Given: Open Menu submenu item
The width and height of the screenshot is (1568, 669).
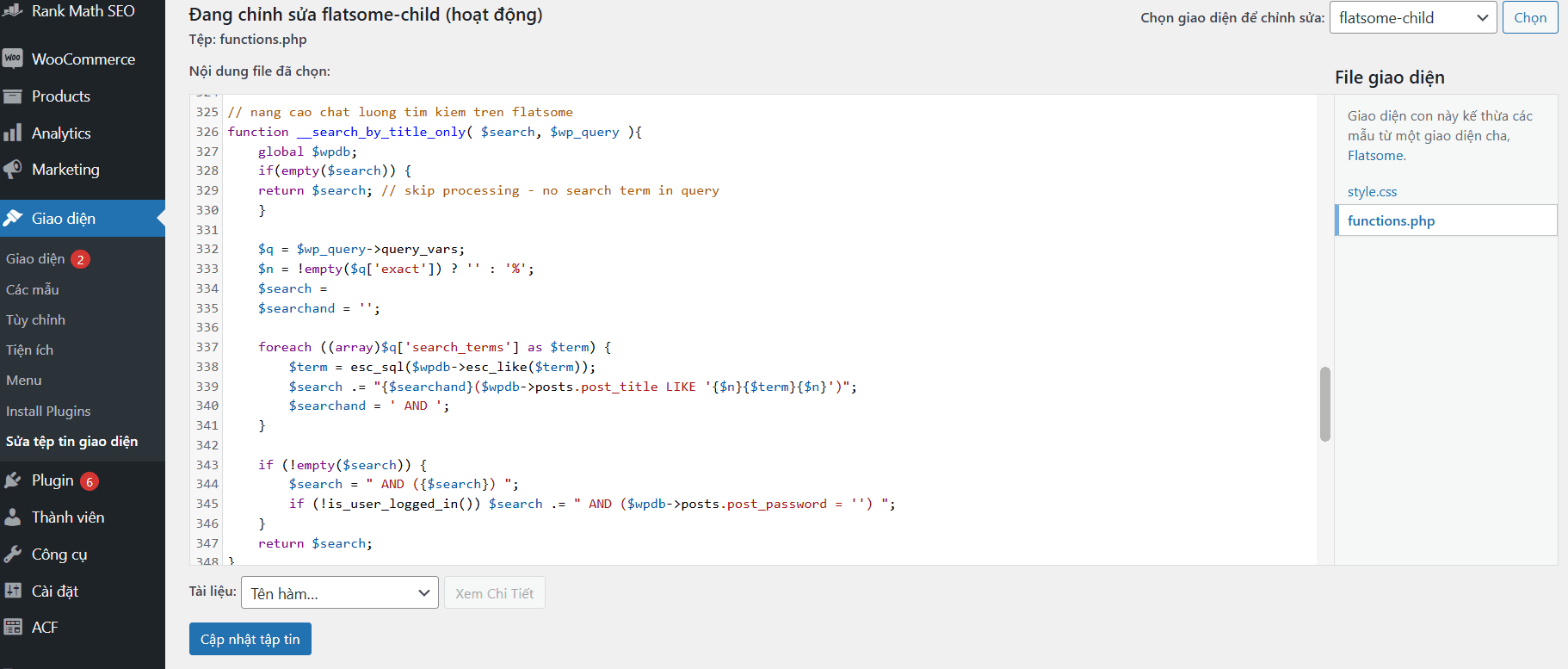Looking at the screenshot, I should 24,380.
